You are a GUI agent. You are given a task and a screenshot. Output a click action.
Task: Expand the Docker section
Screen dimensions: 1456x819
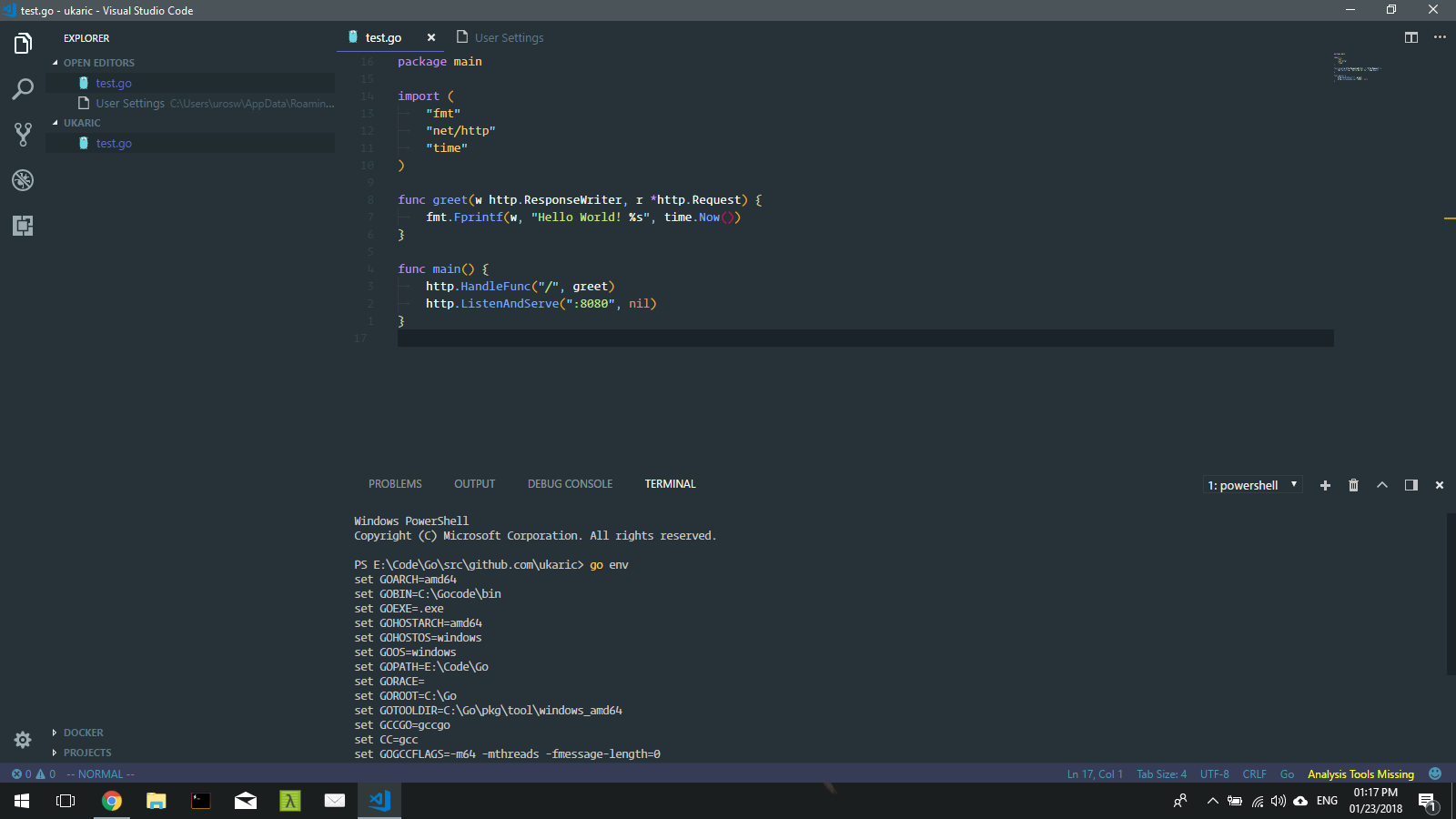pyautogui.click(x=83, y=733)
